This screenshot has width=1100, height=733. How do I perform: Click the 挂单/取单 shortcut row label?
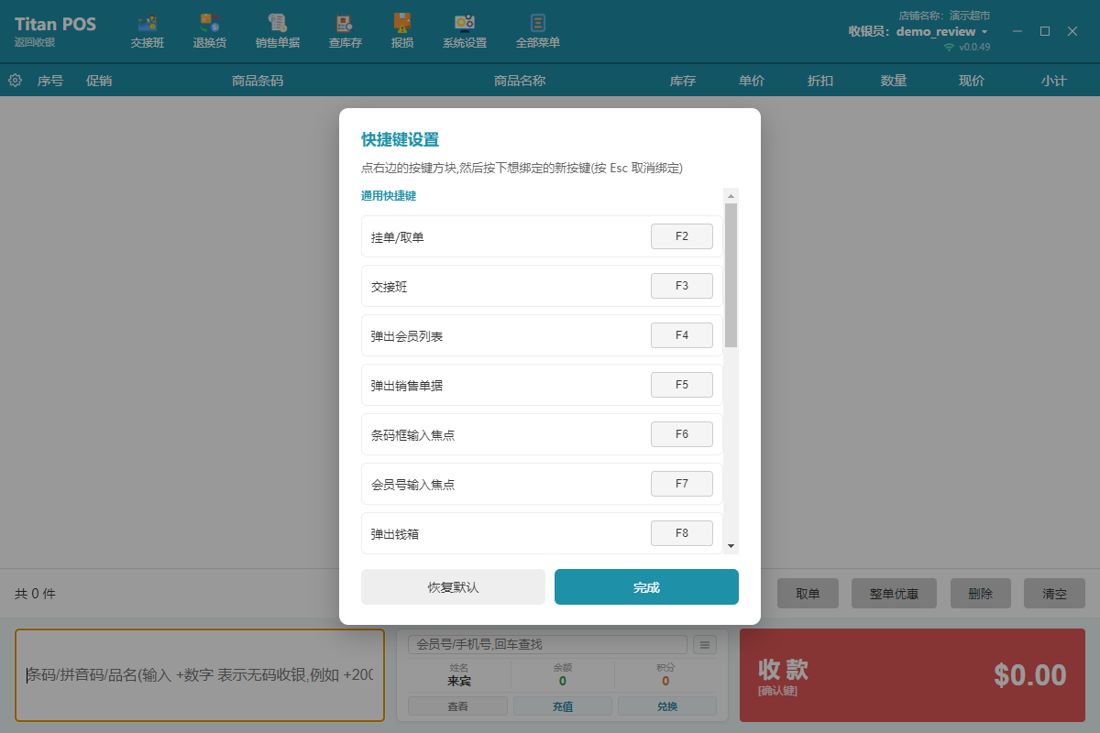pyautogui.click(x=397, y=237)
